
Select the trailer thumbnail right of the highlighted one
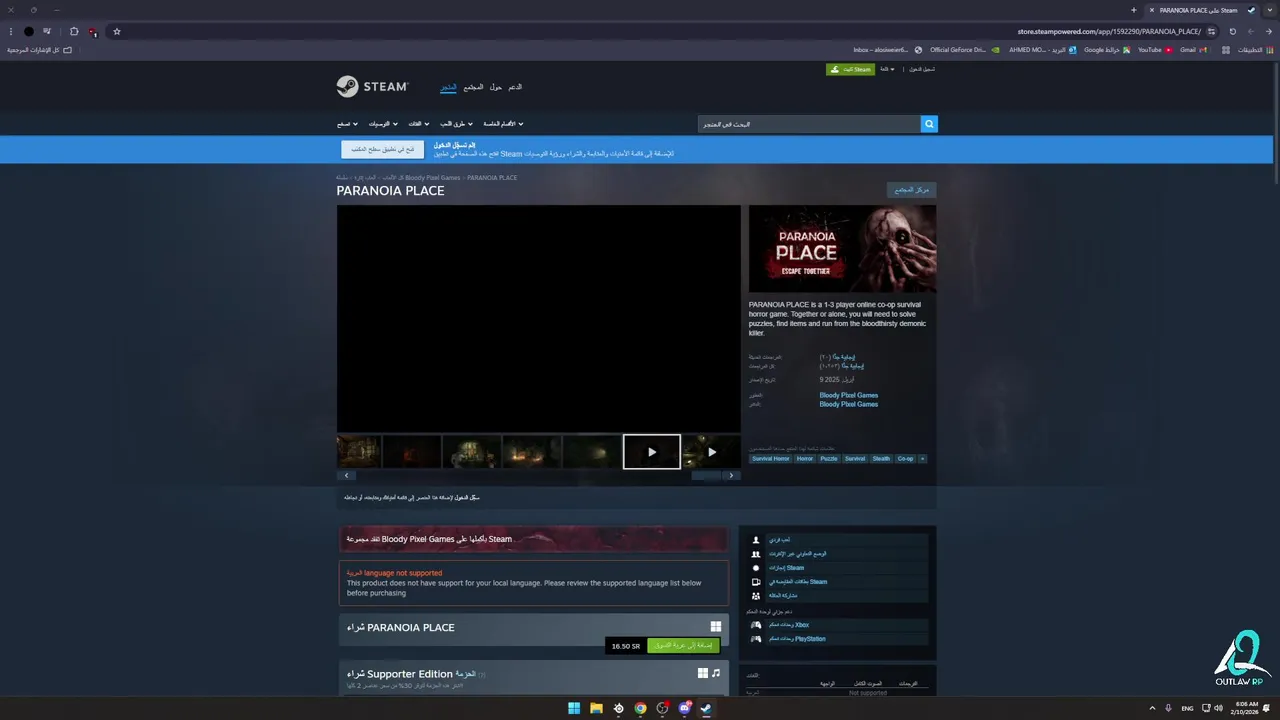point(712,452)
